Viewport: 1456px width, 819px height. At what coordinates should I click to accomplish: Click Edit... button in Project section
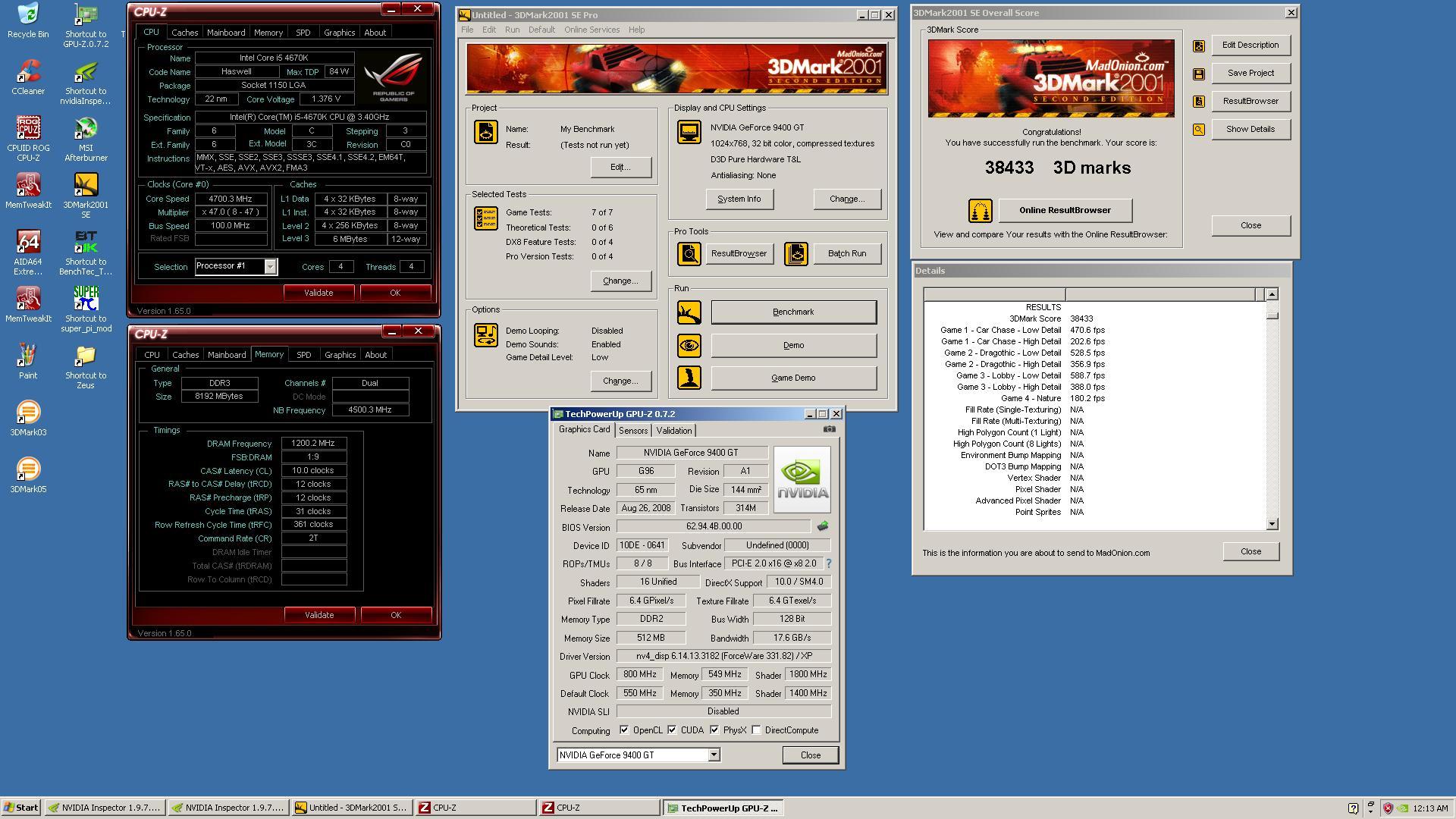pyautogui.click(x=620, y=168)
